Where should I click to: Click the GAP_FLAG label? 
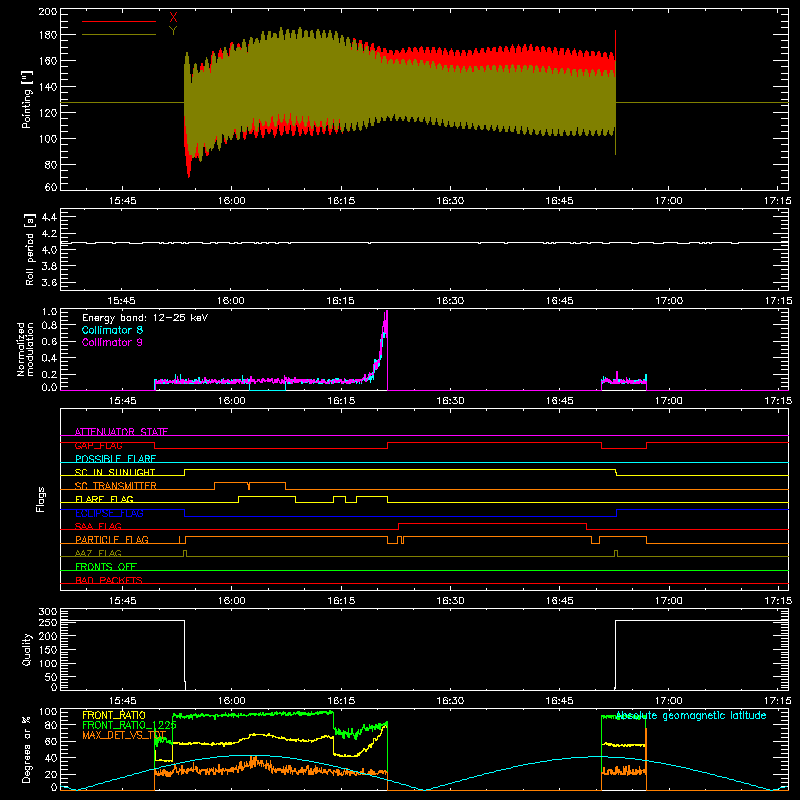pyautogui.click(x=98, y=445)
